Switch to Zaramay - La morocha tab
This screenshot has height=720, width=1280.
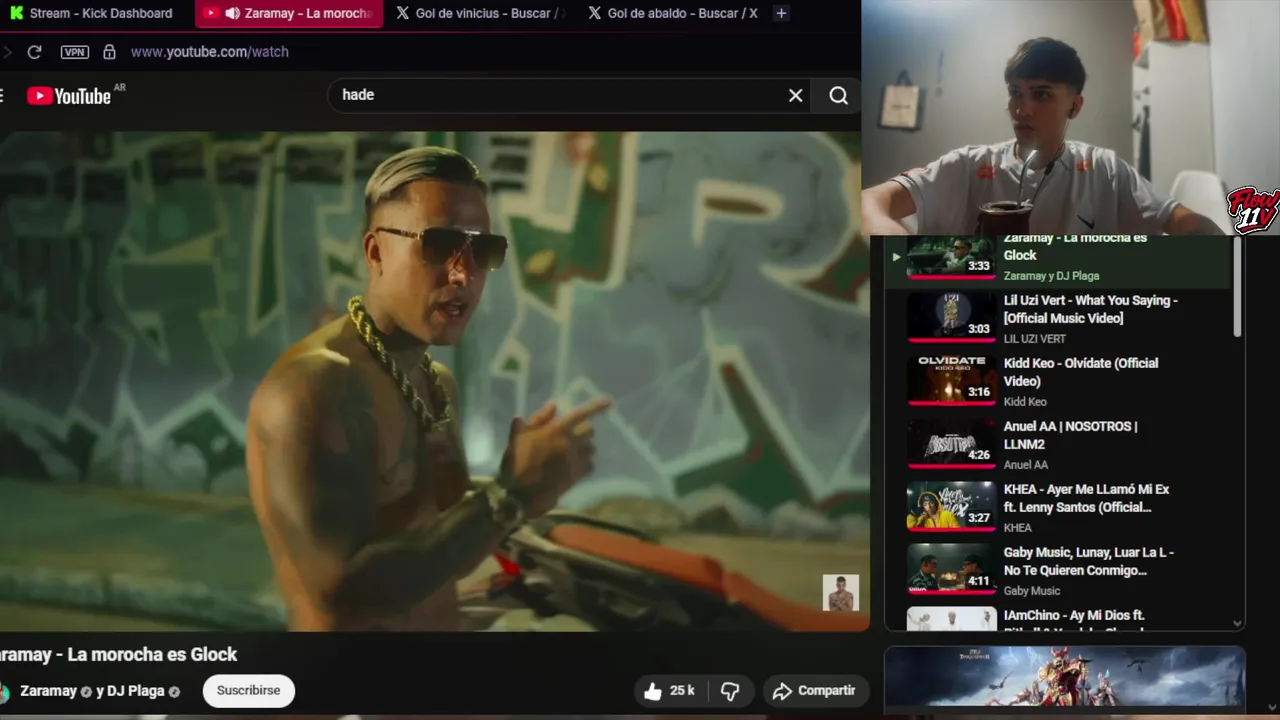(288, 13)
